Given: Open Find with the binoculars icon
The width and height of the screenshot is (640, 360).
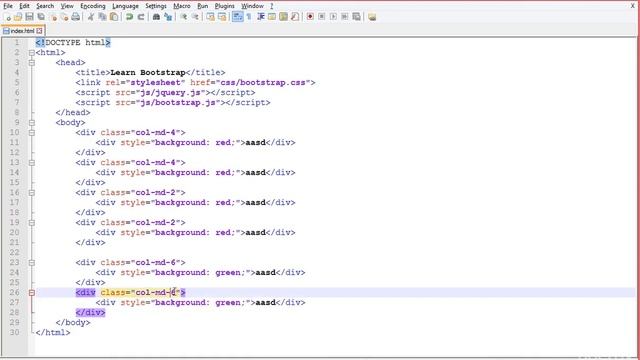Looking at the screenshot, I should 156,17.
